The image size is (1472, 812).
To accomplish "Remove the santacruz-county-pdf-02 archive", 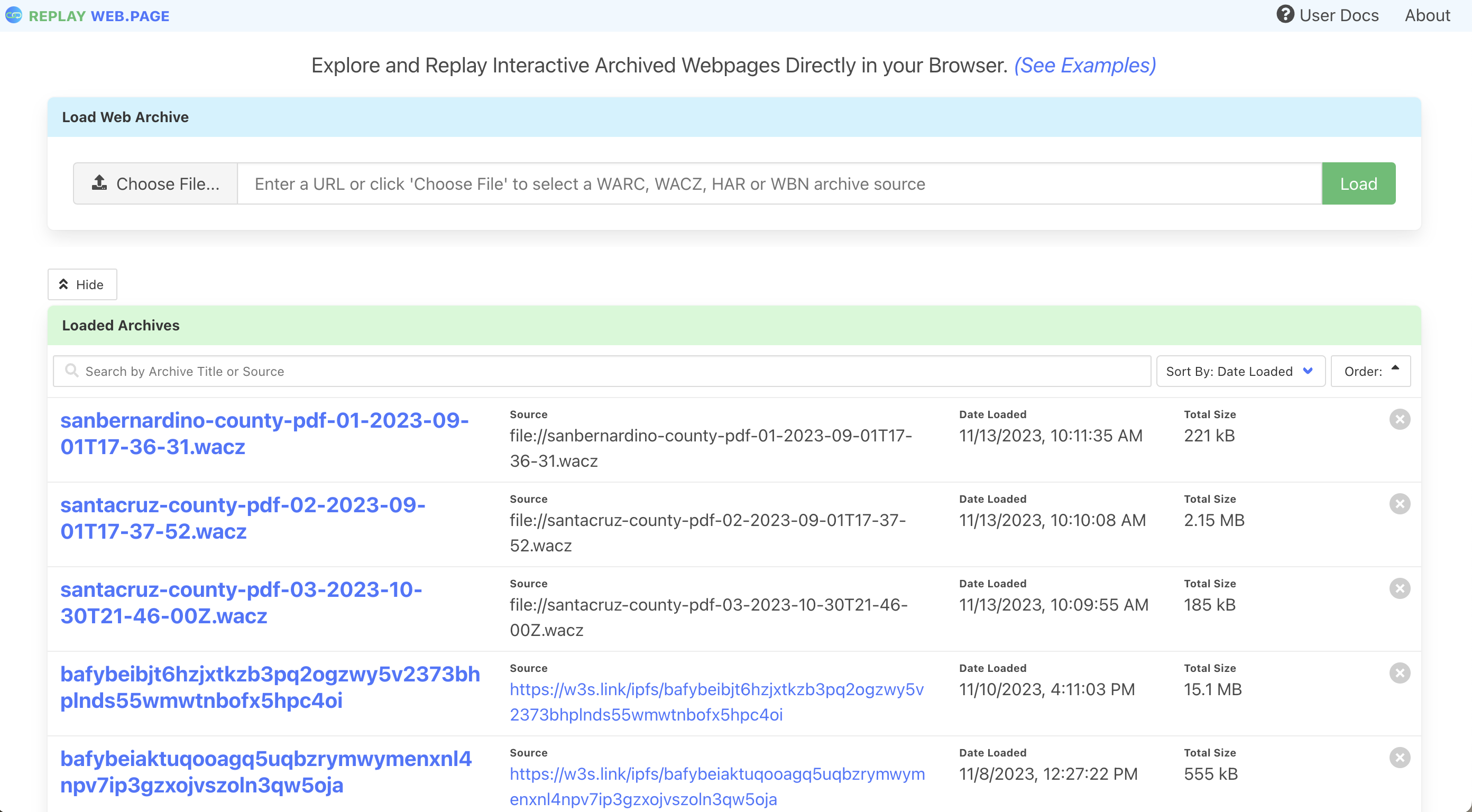I will pyautogui.click(x=1400, y=503).
